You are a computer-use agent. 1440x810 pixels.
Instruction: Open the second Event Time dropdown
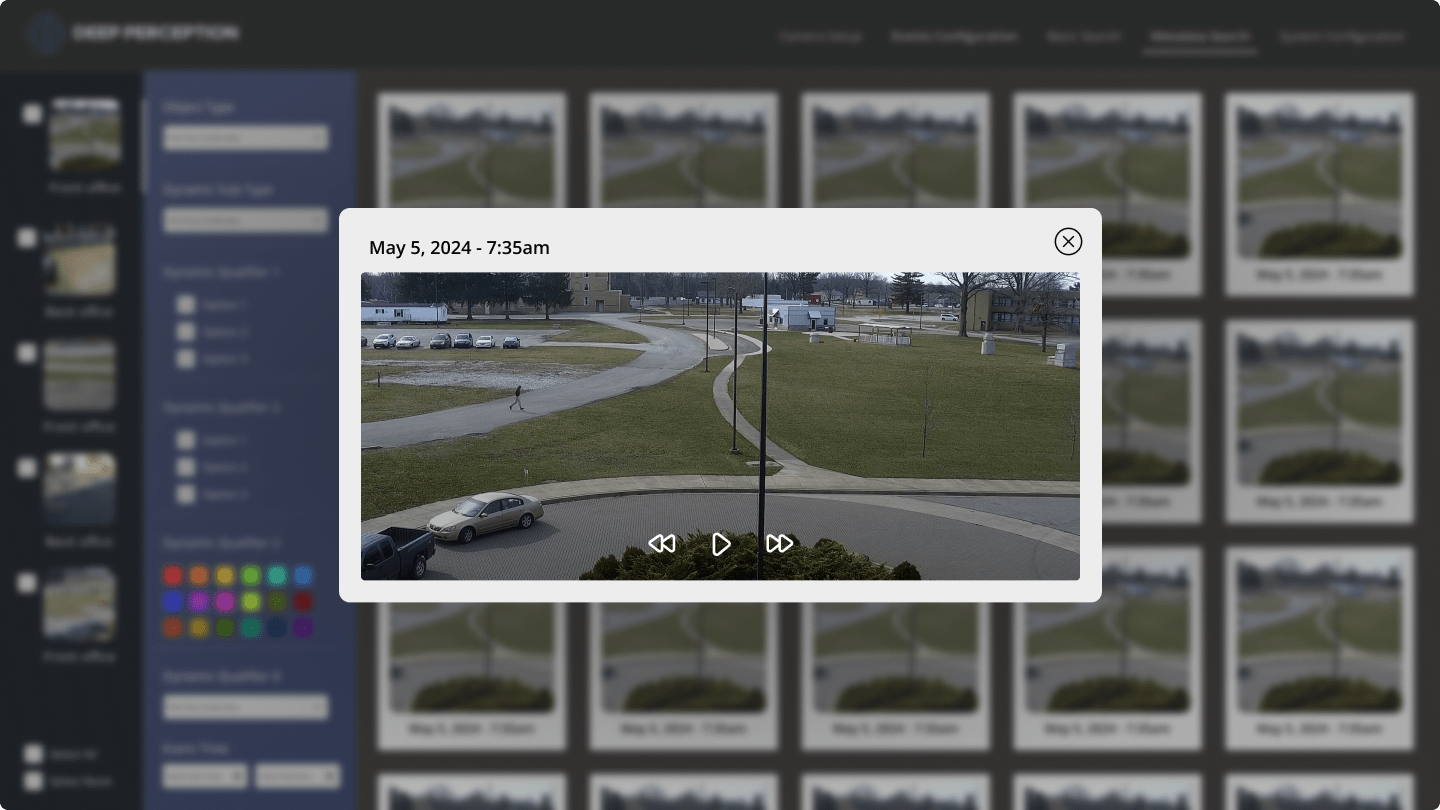(x=297, y=775)
